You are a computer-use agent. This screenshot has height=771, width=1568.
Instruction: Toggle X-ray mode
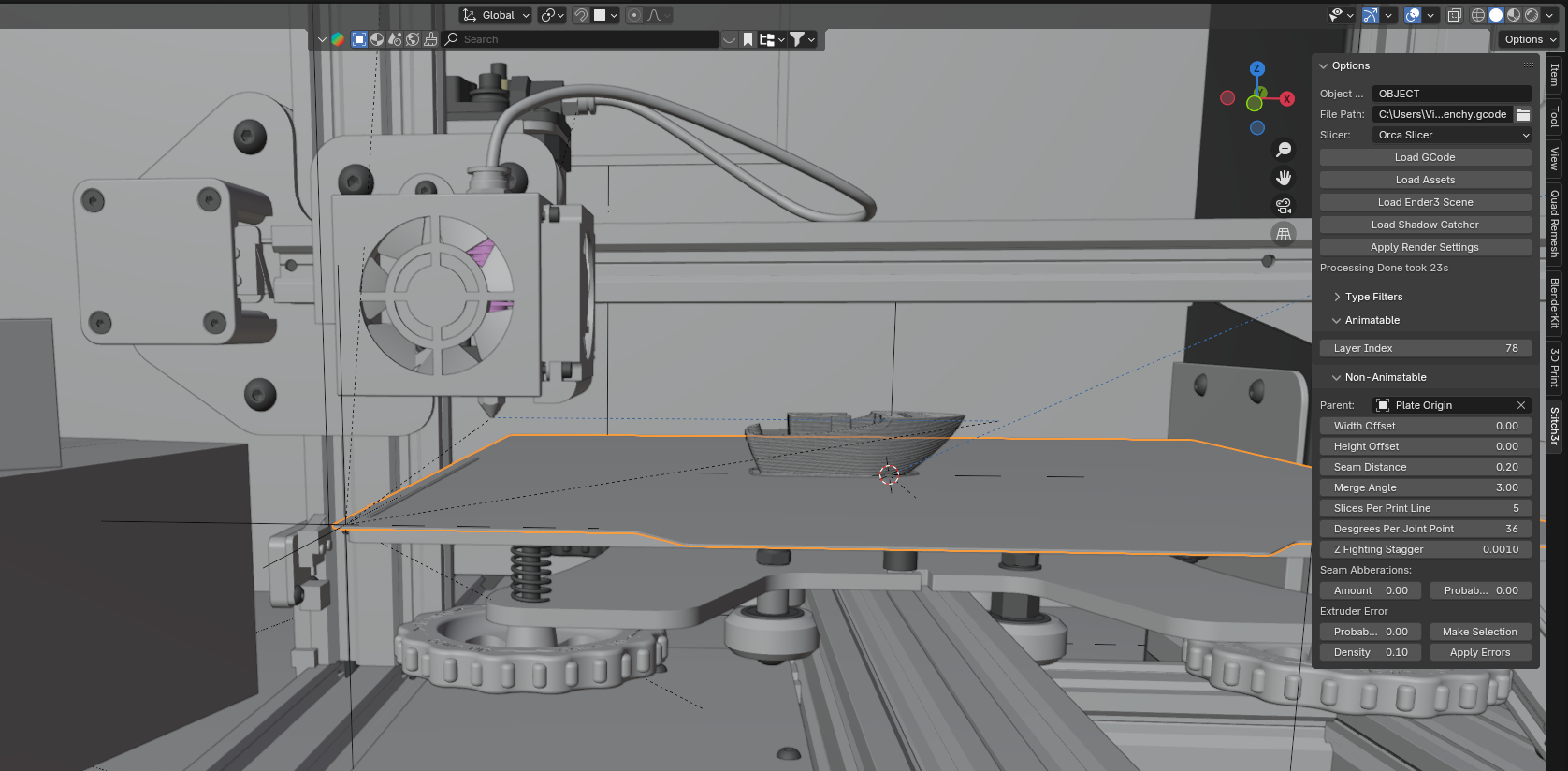point(1454,15)
